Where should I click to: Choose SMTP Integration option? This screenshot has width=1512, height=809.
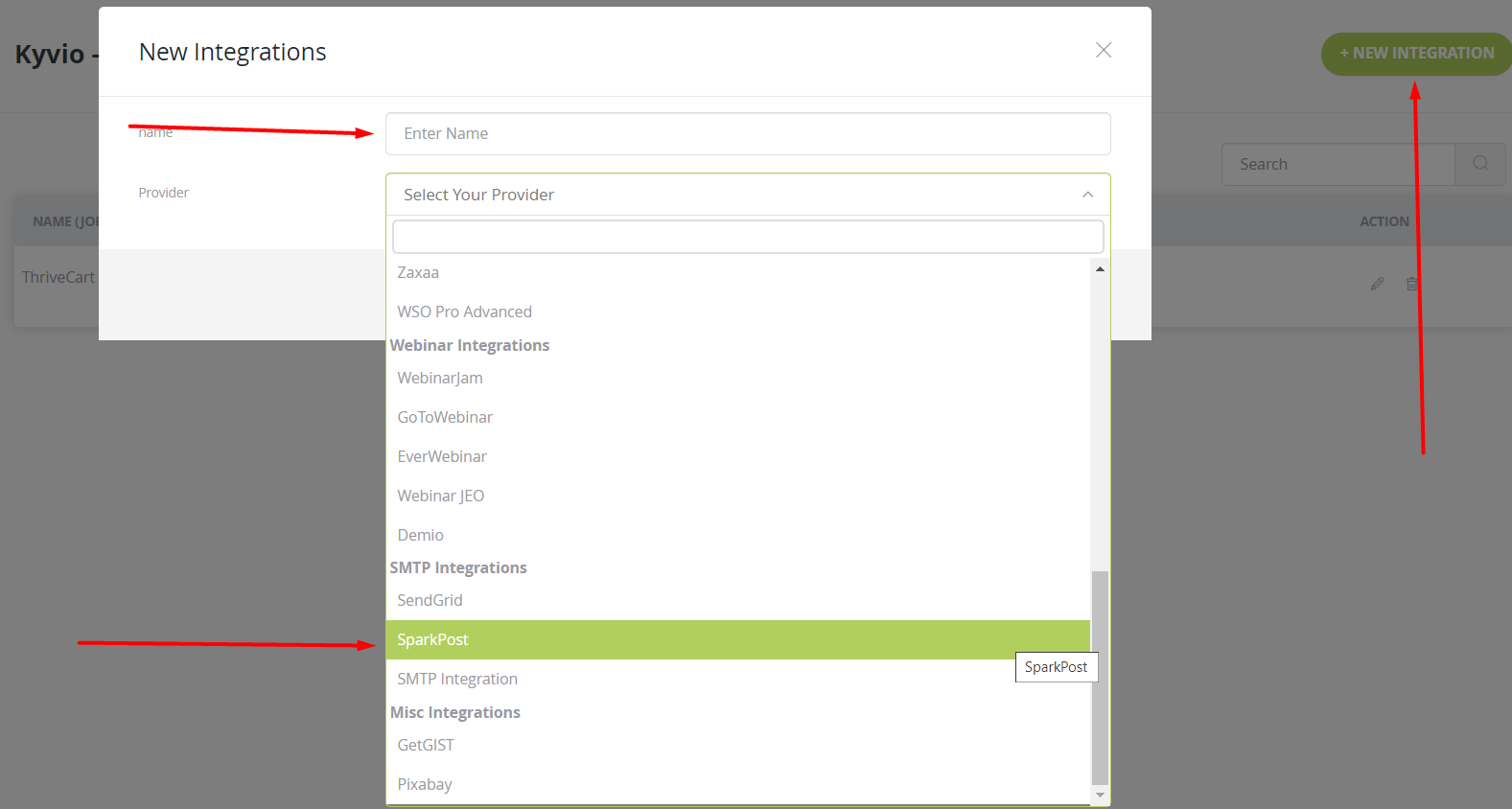click(x=737, y=679)
